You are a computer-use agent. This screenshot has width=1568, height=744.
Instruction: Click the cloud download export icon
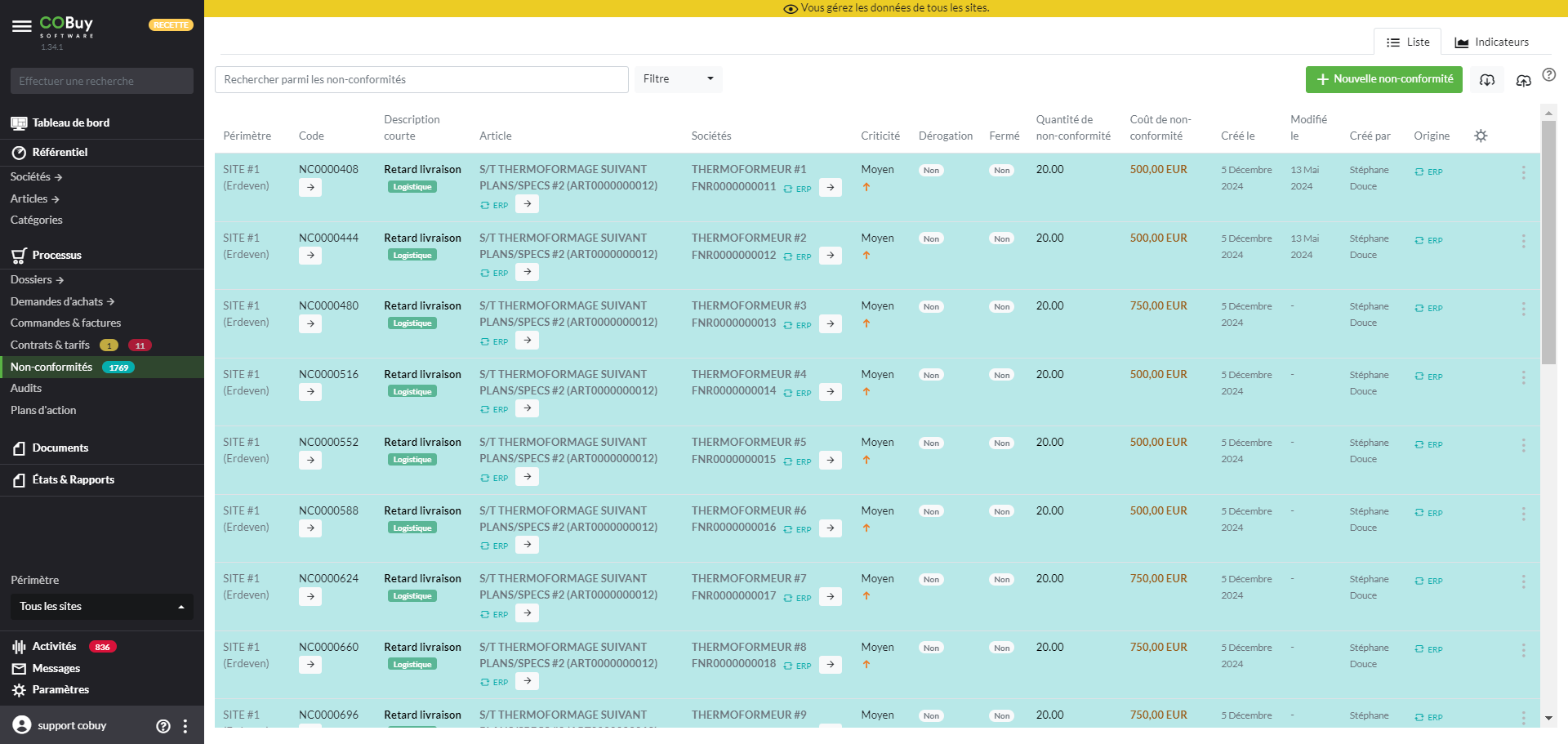click(x=1487, y=79)
